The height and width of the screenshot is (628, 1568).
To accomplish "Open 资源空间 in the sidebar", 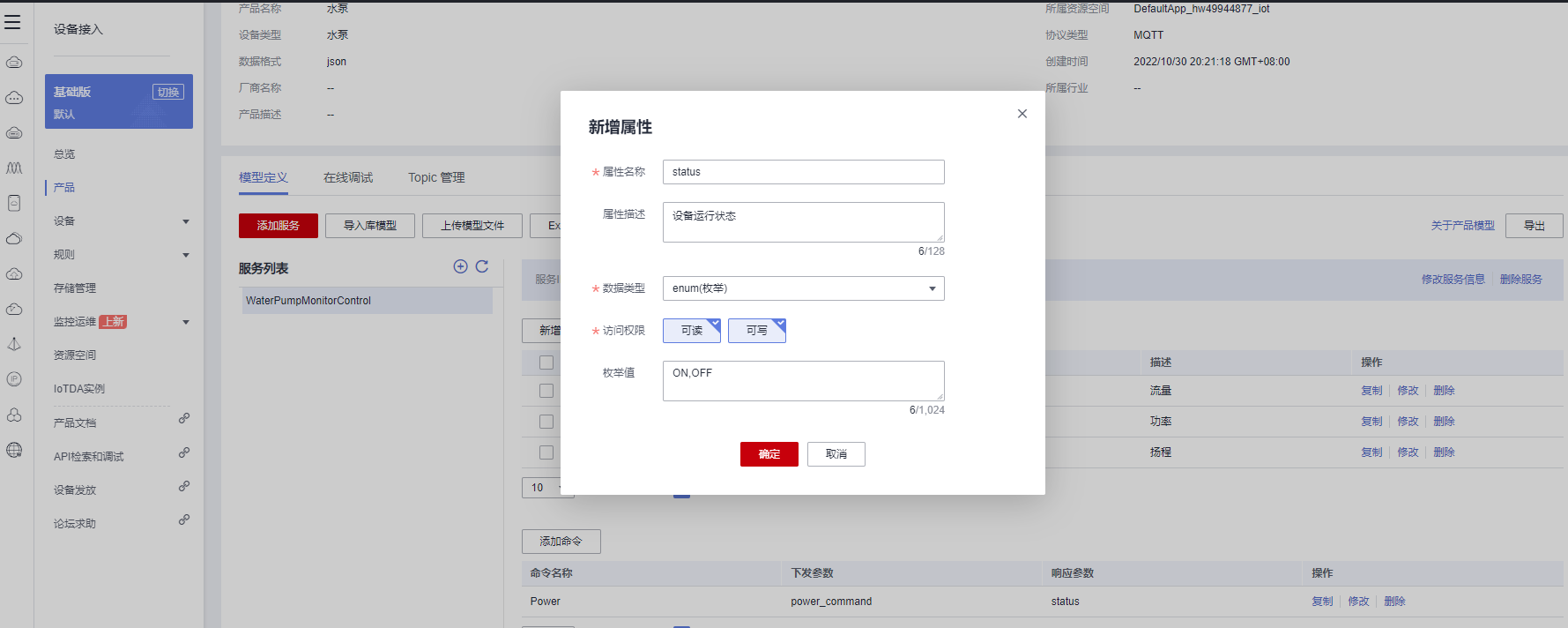I will [75, 355].
